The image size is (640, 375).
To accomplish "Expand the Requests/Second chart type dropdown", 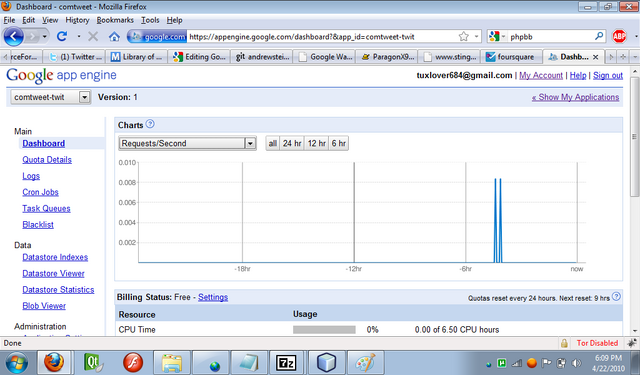I will [x=187, y=143].
